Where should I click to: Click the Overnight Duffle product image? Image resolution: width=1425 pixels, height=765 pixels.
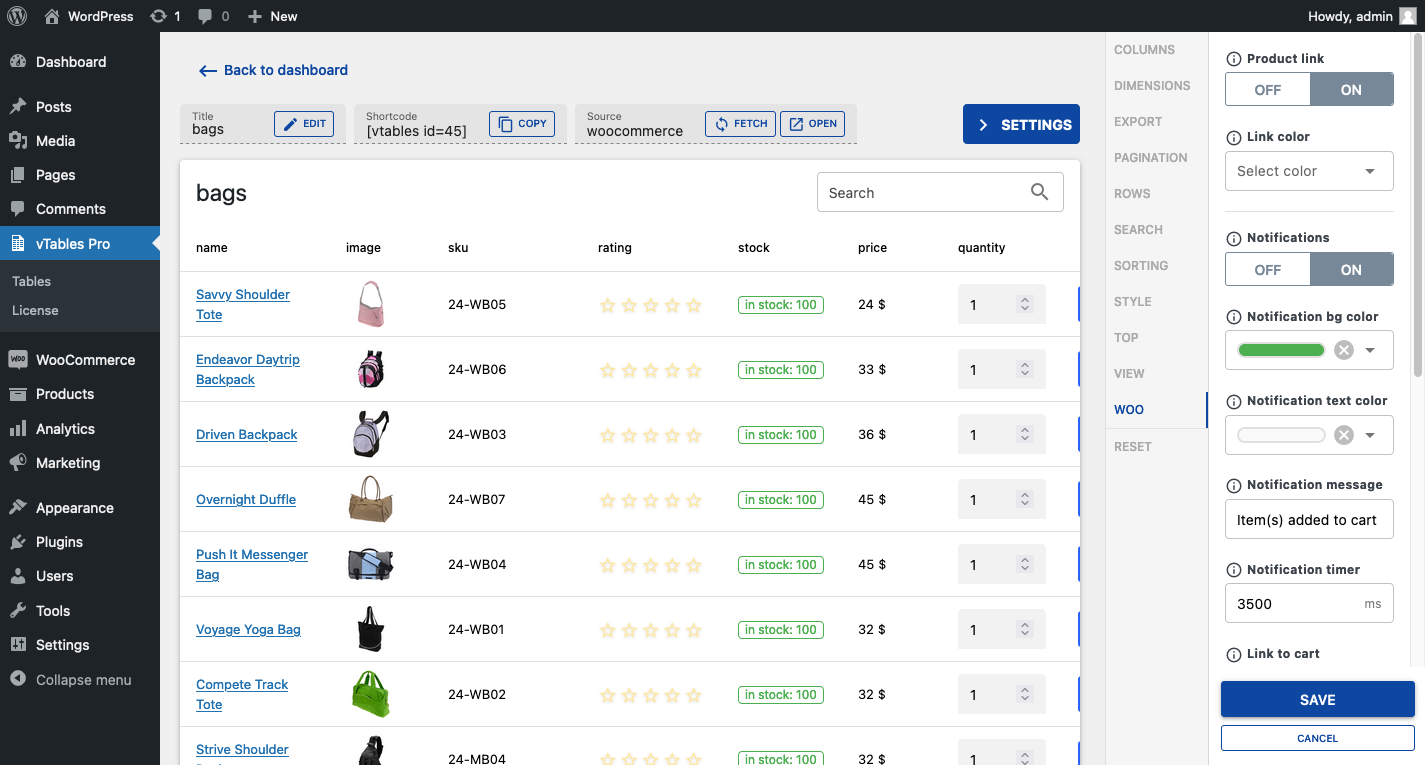tap(371, 499)
